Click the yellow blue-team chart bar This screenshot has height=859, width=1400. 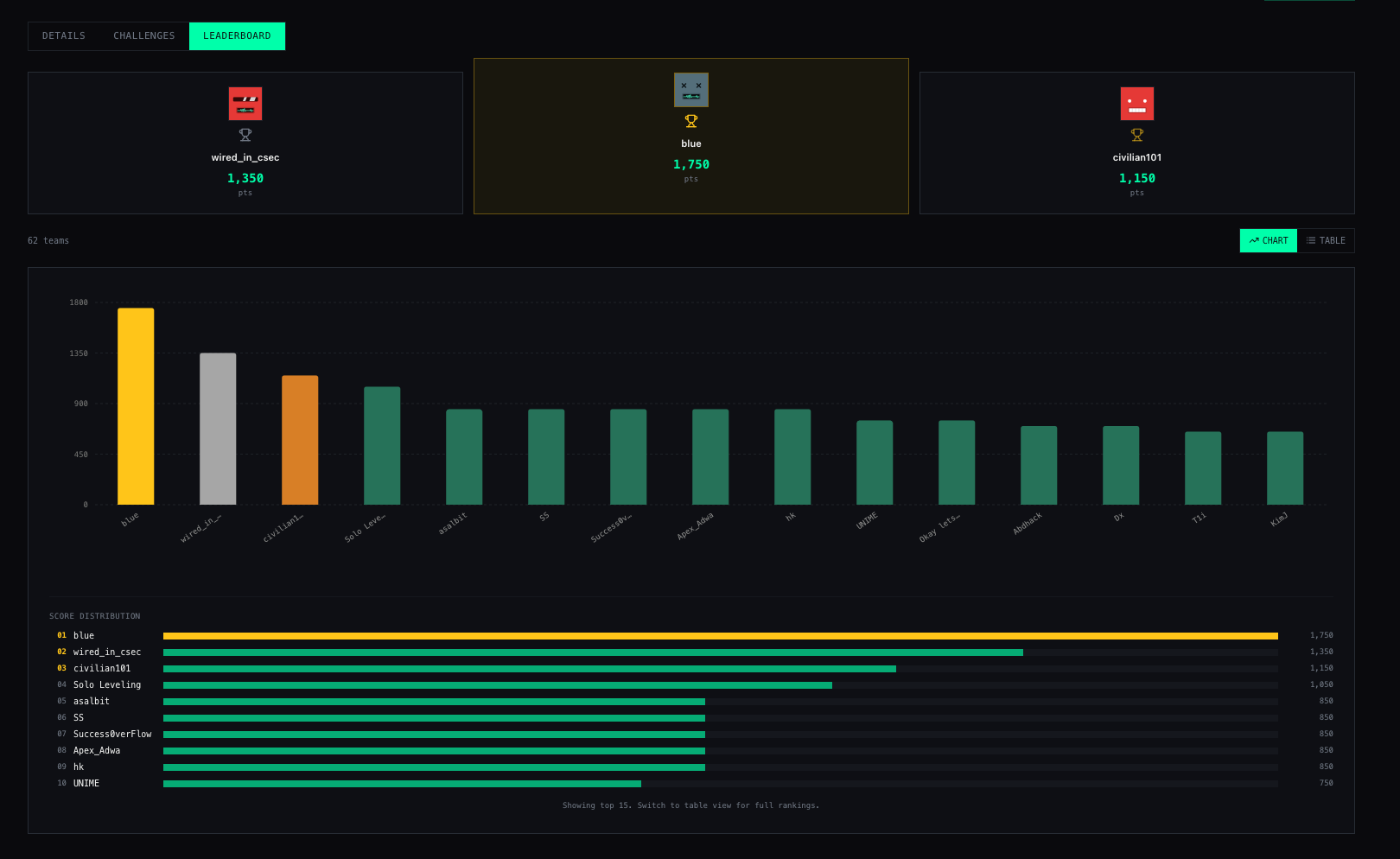pos(136,406)
